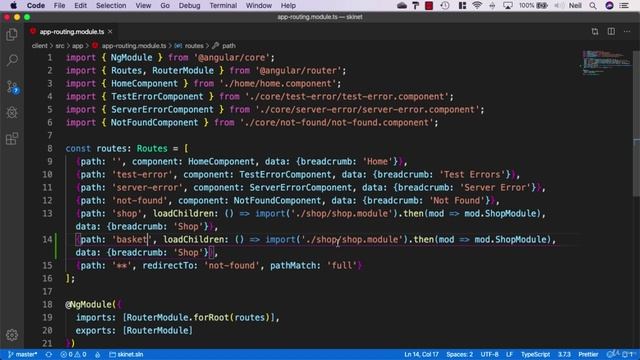640x360 pixels.
Task: Click the code minimap preview
Action: point(607,62)
